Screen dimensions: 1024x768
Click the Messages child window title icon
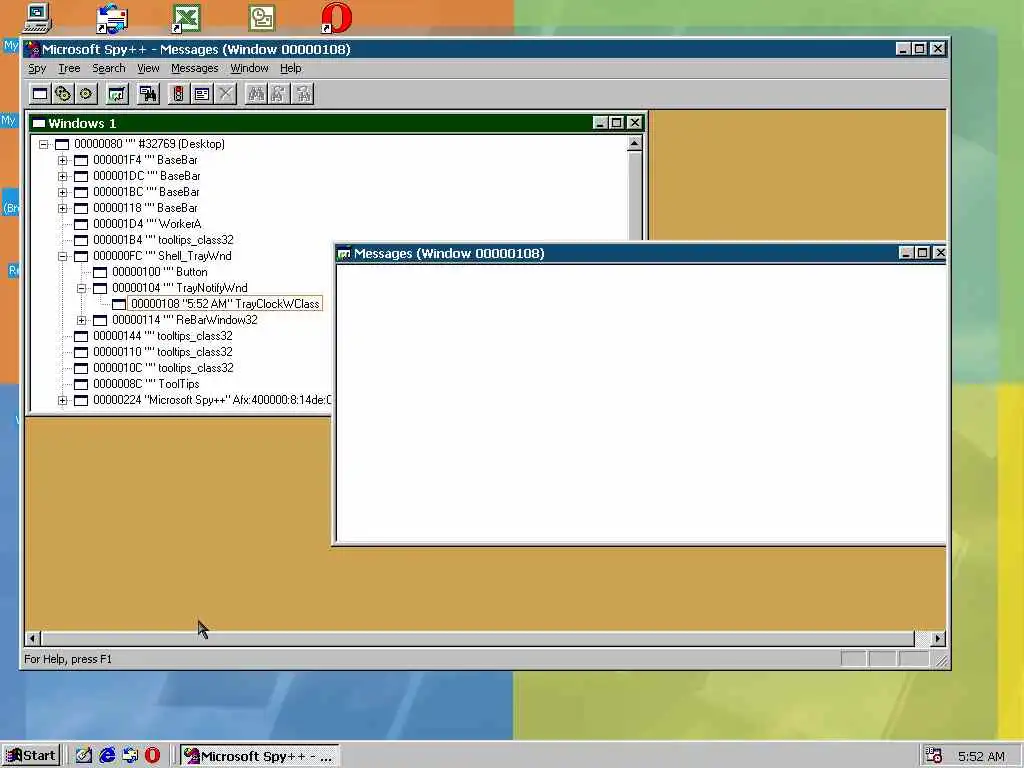click(344, 253)
